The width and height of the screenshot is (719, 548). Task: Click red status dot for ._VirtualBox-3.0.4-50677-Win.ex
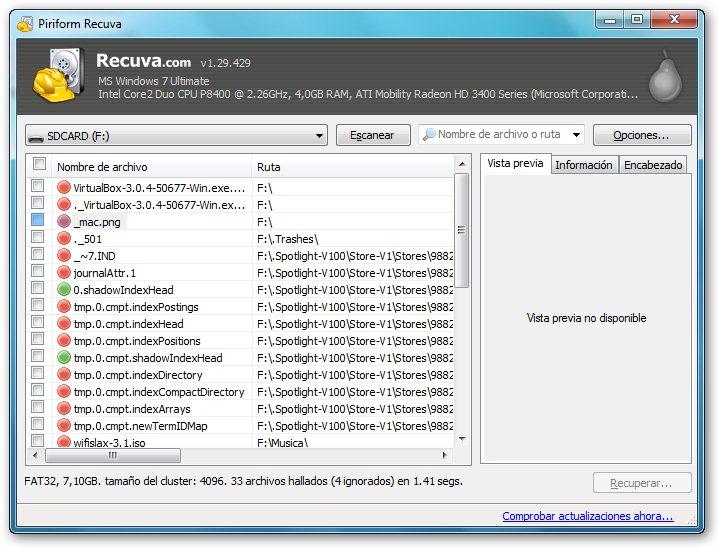(64, 204)
